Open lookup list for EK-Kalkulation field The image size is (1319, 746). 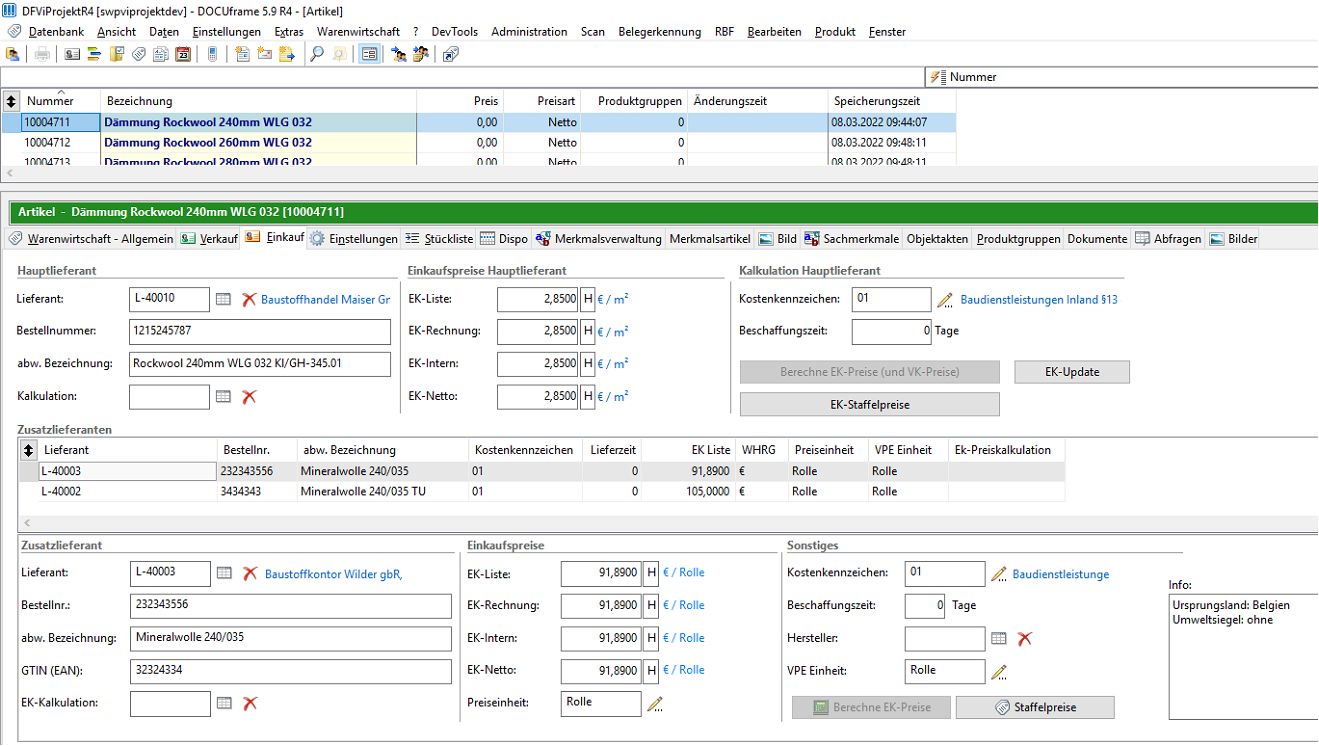(224, 703)
